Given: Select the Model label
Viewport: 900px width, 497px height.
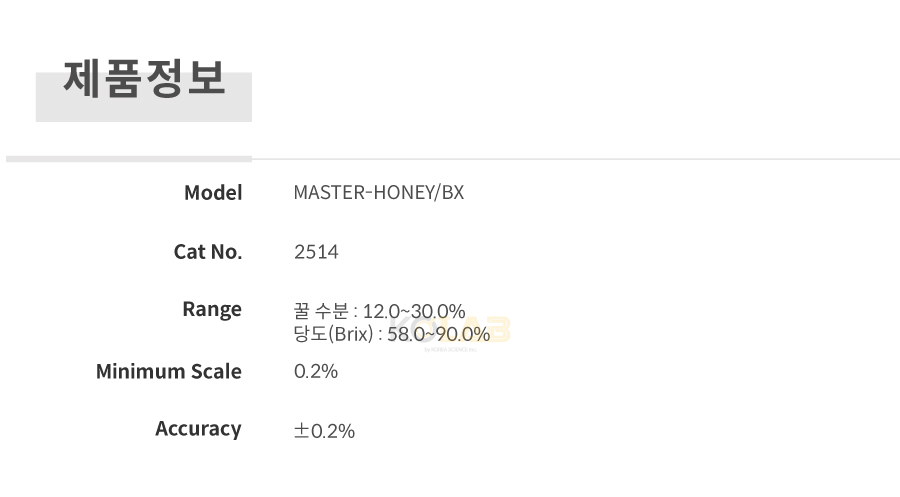Looking at the screenshot, I should click(213, 192).
